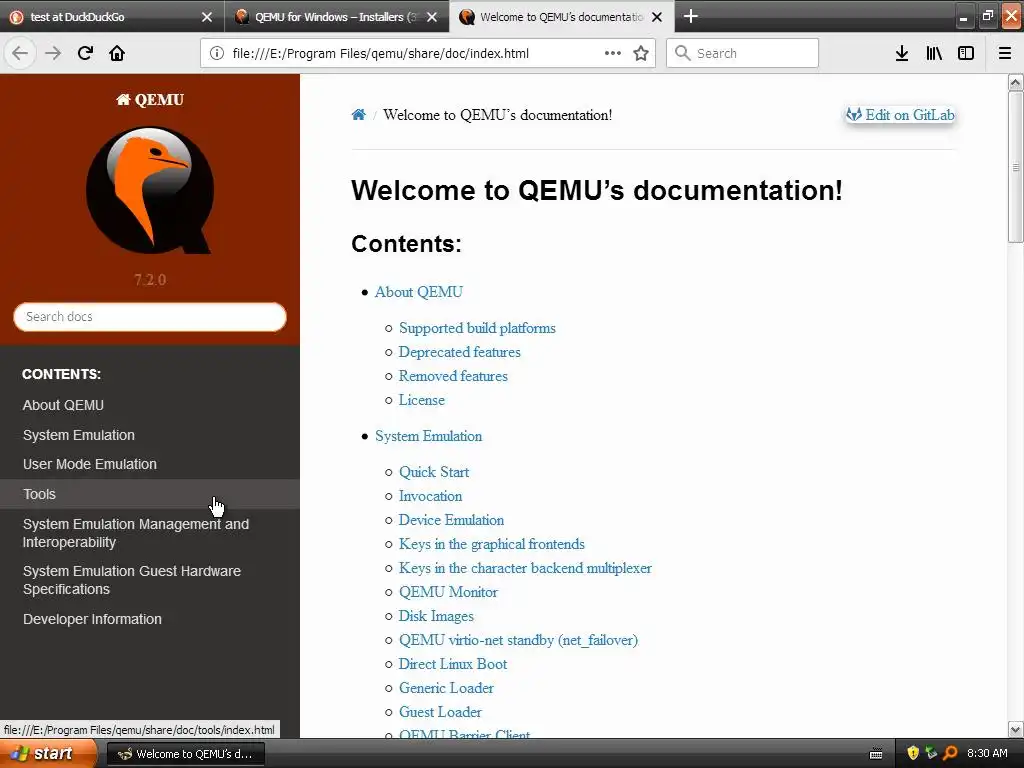Open the browser library

[934, 54]
